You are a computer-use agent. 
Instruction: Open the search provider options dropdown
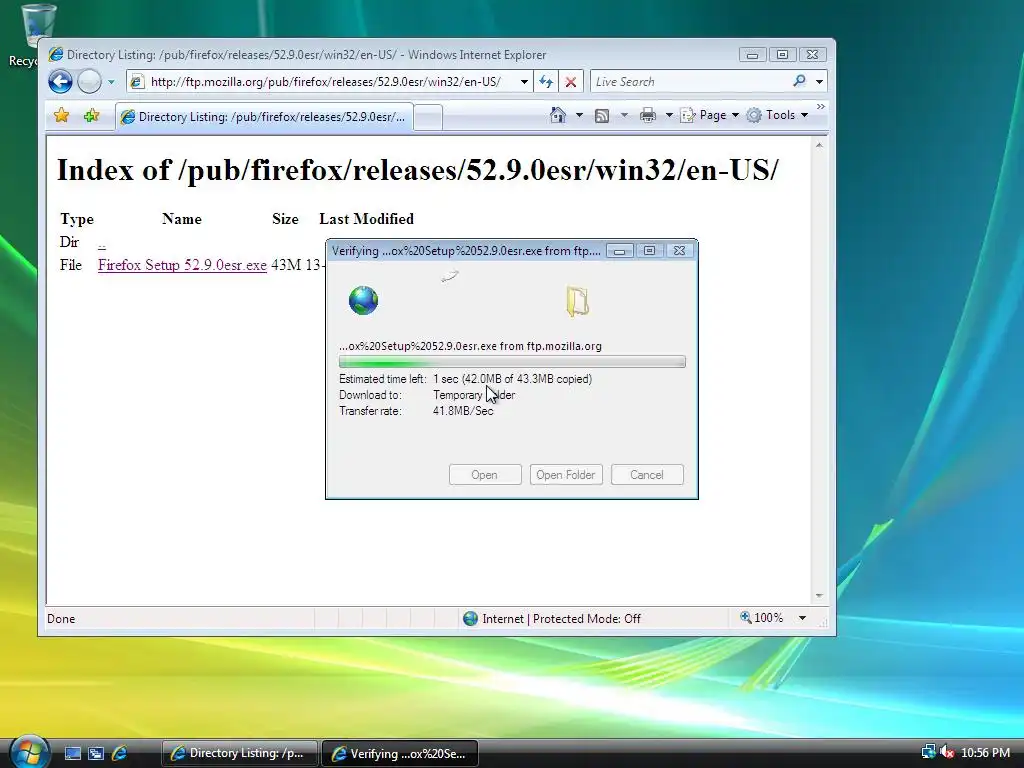pyautogui.click(x=819, y=82)
